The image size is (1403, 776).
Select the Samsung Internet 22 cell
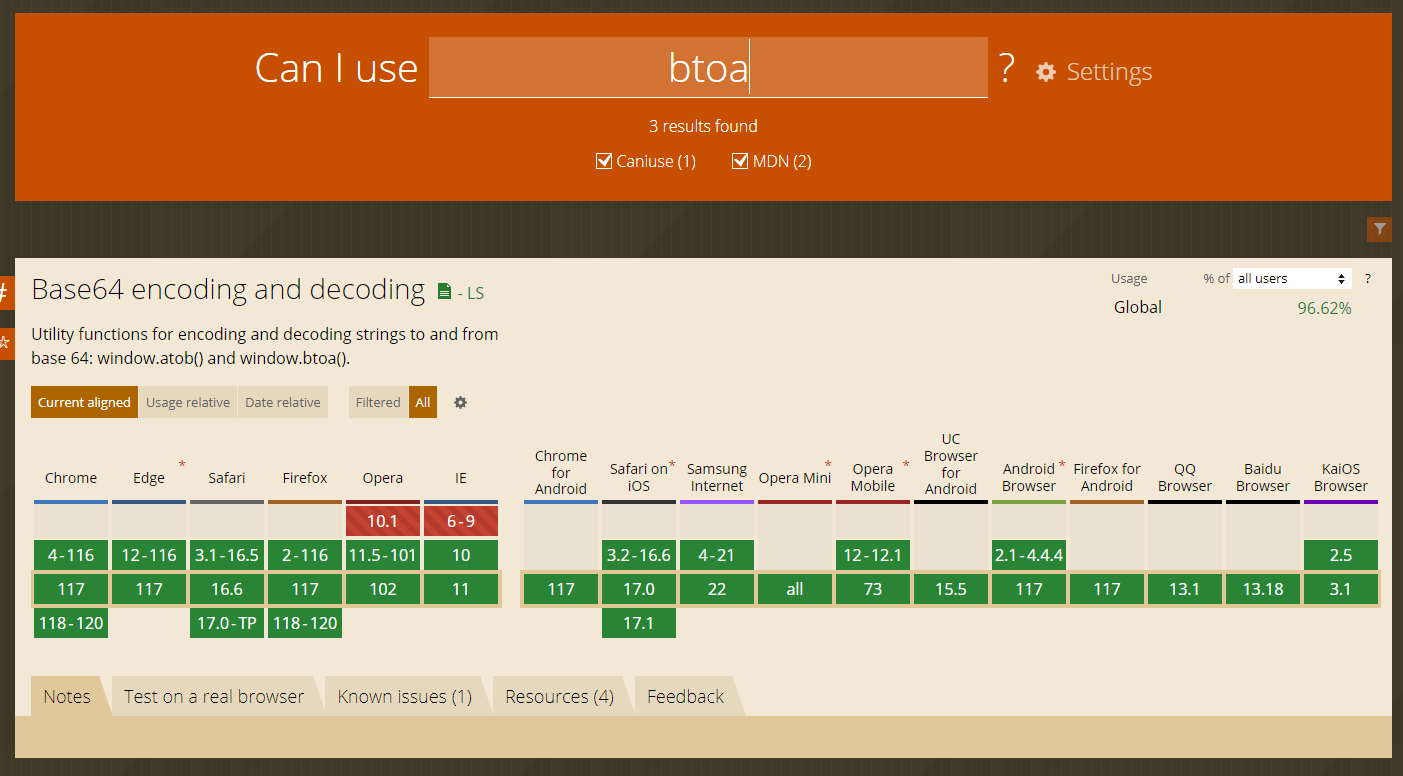(x=717, y=589)
